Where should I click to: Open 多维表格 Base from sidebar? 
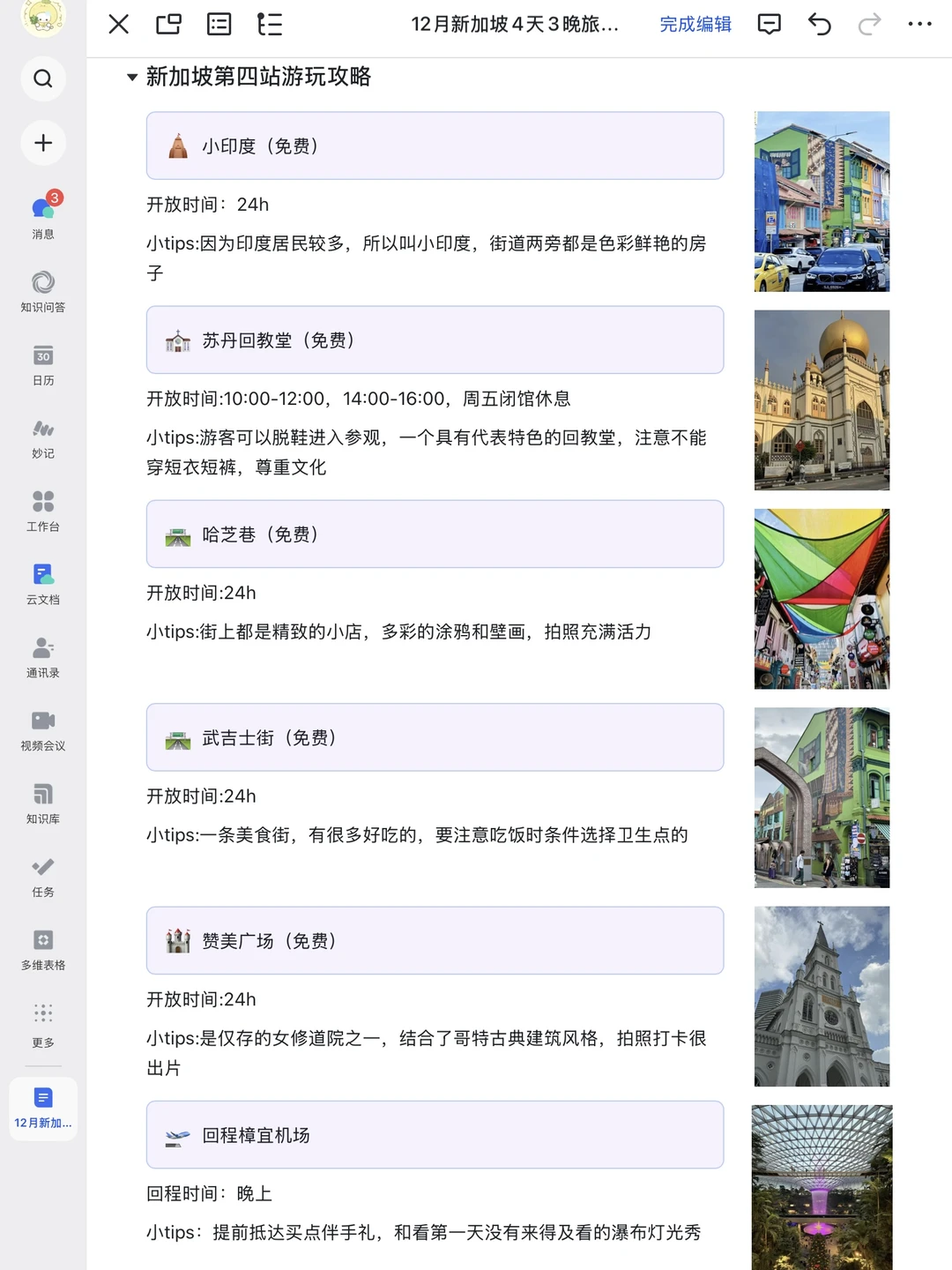pyautogui.click(x=42, y=950)
